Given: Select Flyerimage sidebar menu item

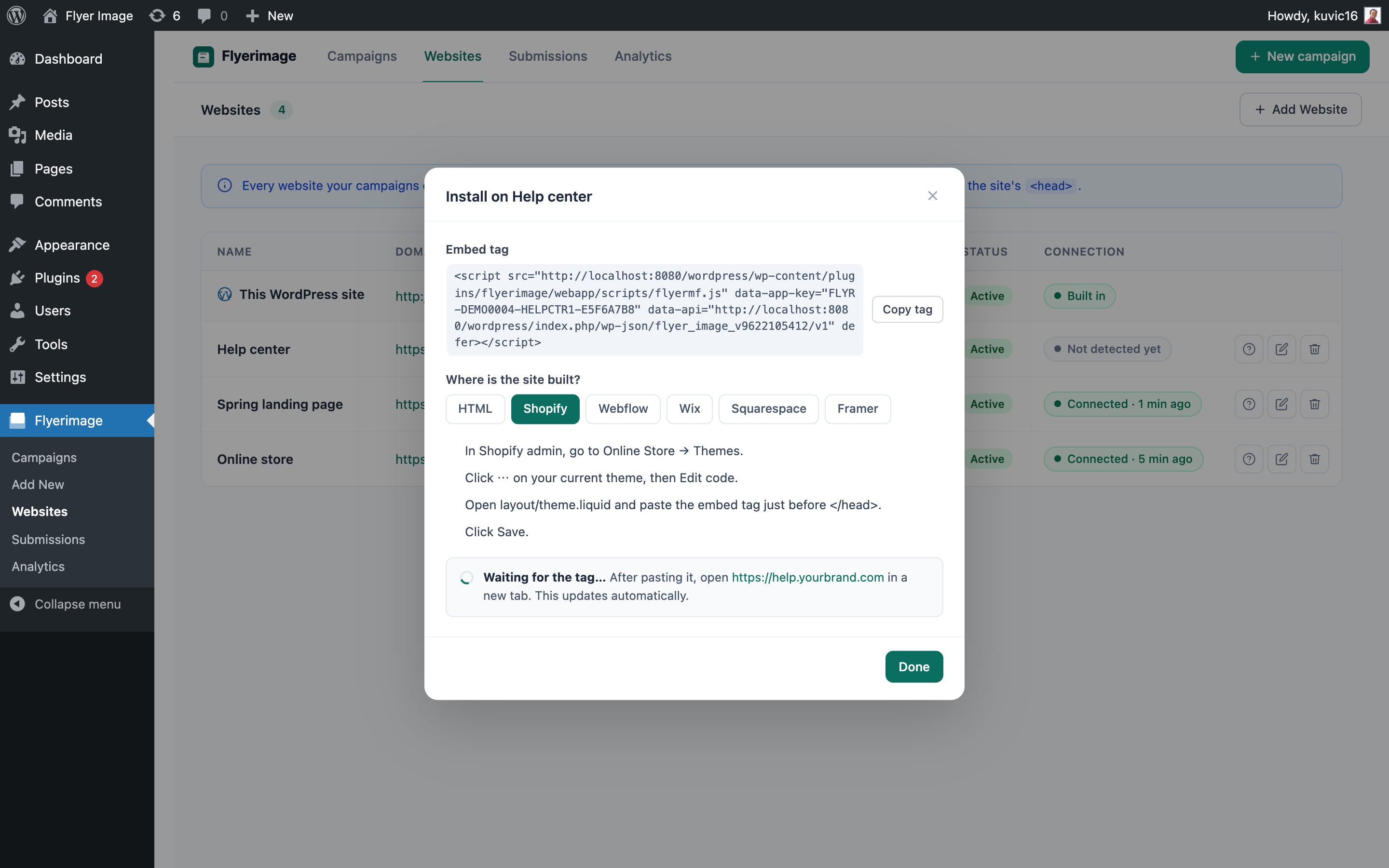Looking at the screenshot, I should coord(77,420).
